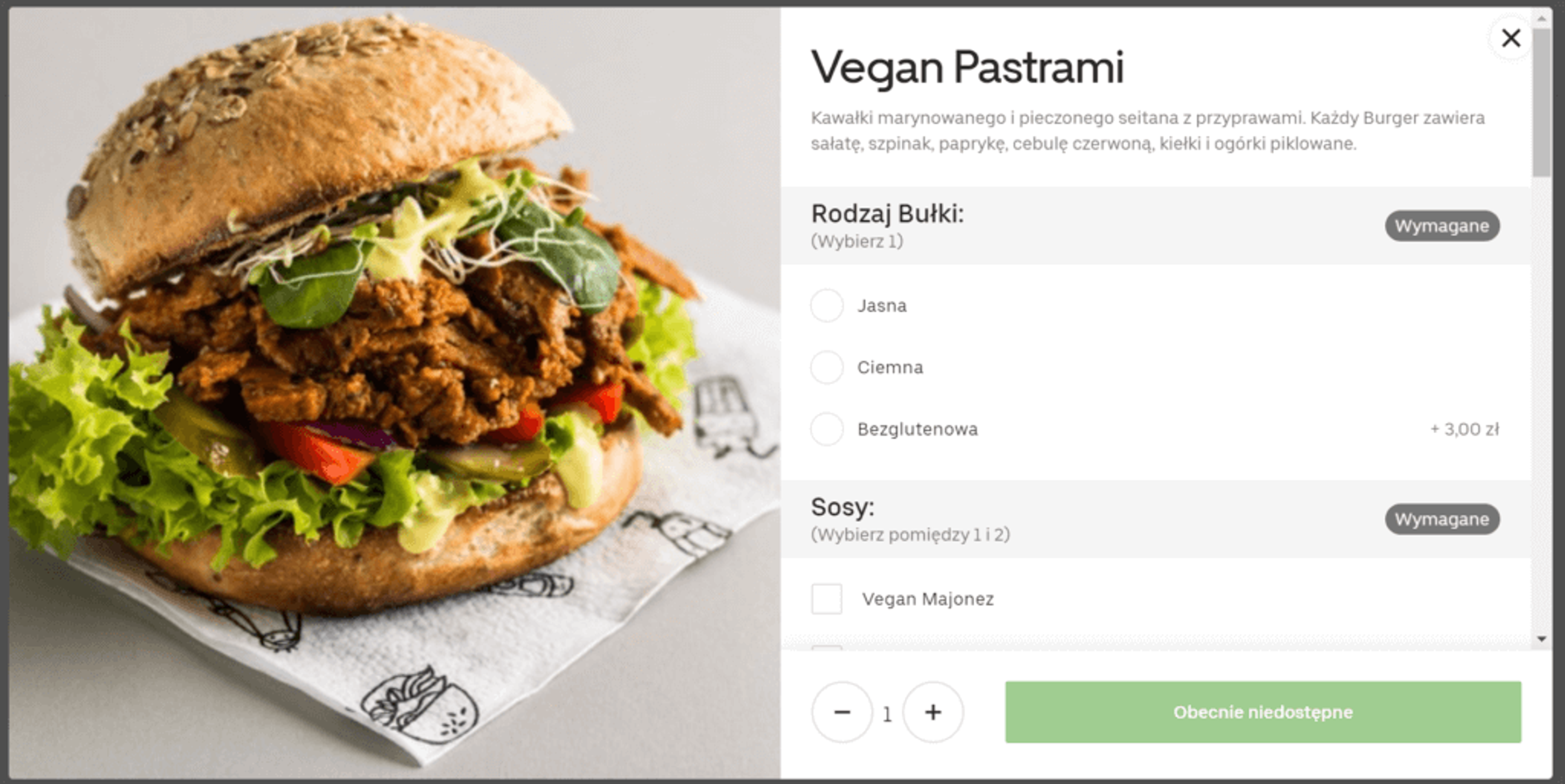Click the Rodzaj Bułki section header
Screen dimensions: 1565x784
click(1155, 225)
